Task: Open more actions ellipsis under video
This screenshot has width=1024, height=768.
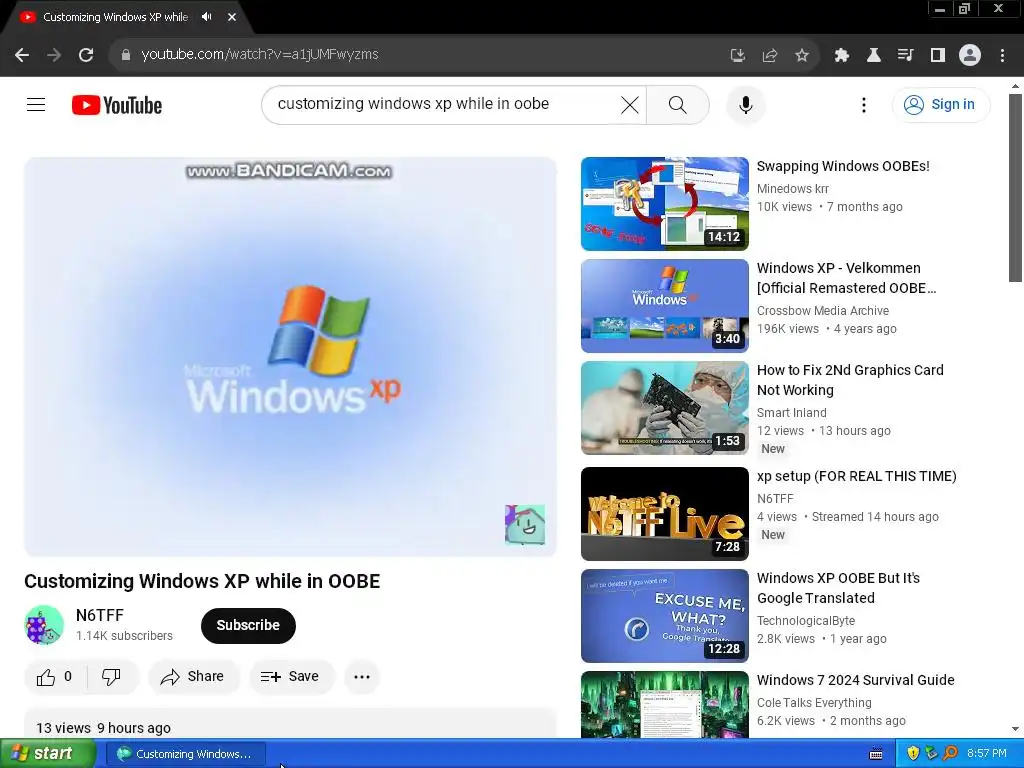Action: (362, 677)
